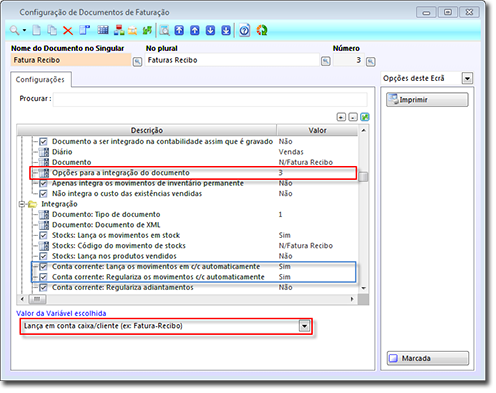Click the Stocks: Código do movimento row icon
The height and width of the screenshot is (393, 496).
[44, 246]
